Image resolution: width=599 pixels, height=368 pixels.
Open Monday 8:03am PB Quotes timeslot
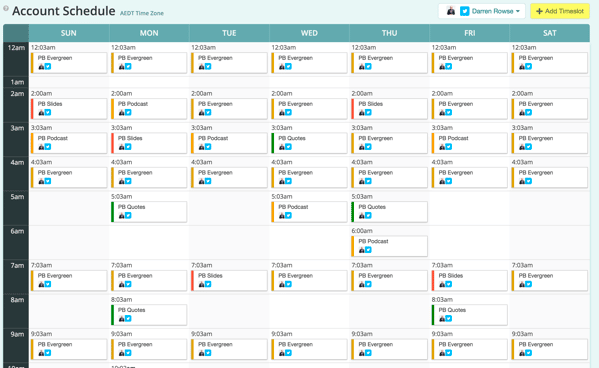(x=149, y=315)
